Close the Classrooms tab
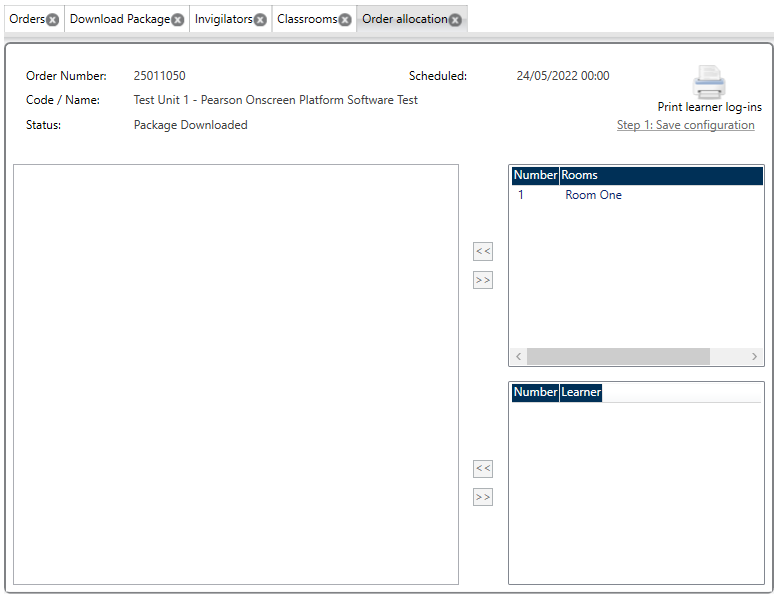This screenshot has height=598, width=777. (345, 20)
